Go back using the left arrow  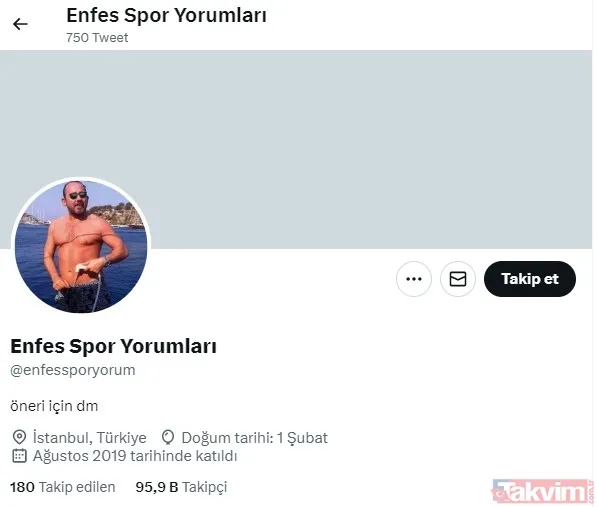[x=20, y=24]
